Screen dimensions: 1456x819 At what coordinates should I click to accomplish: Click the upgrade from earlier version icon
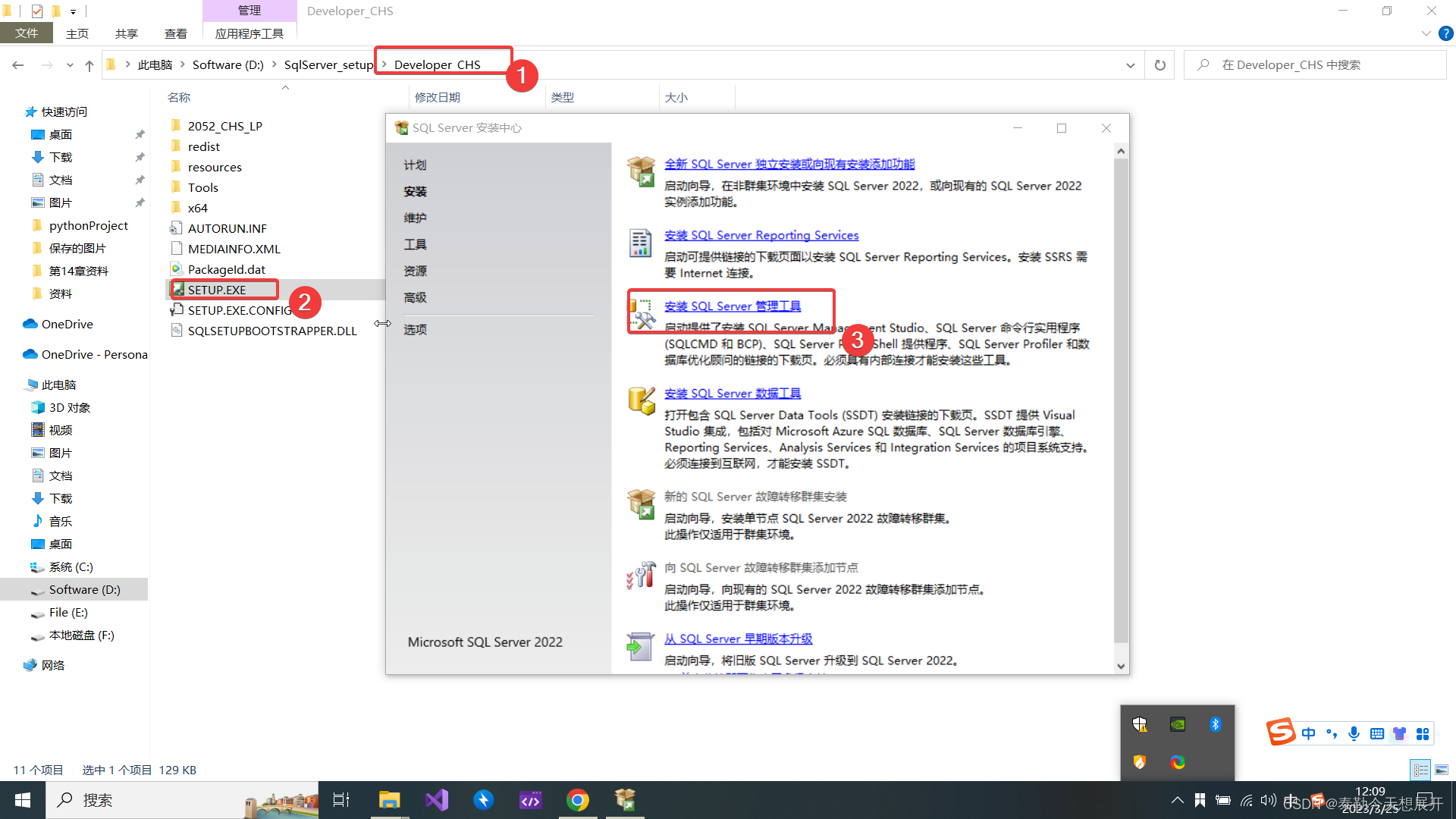tap(641, 646)
